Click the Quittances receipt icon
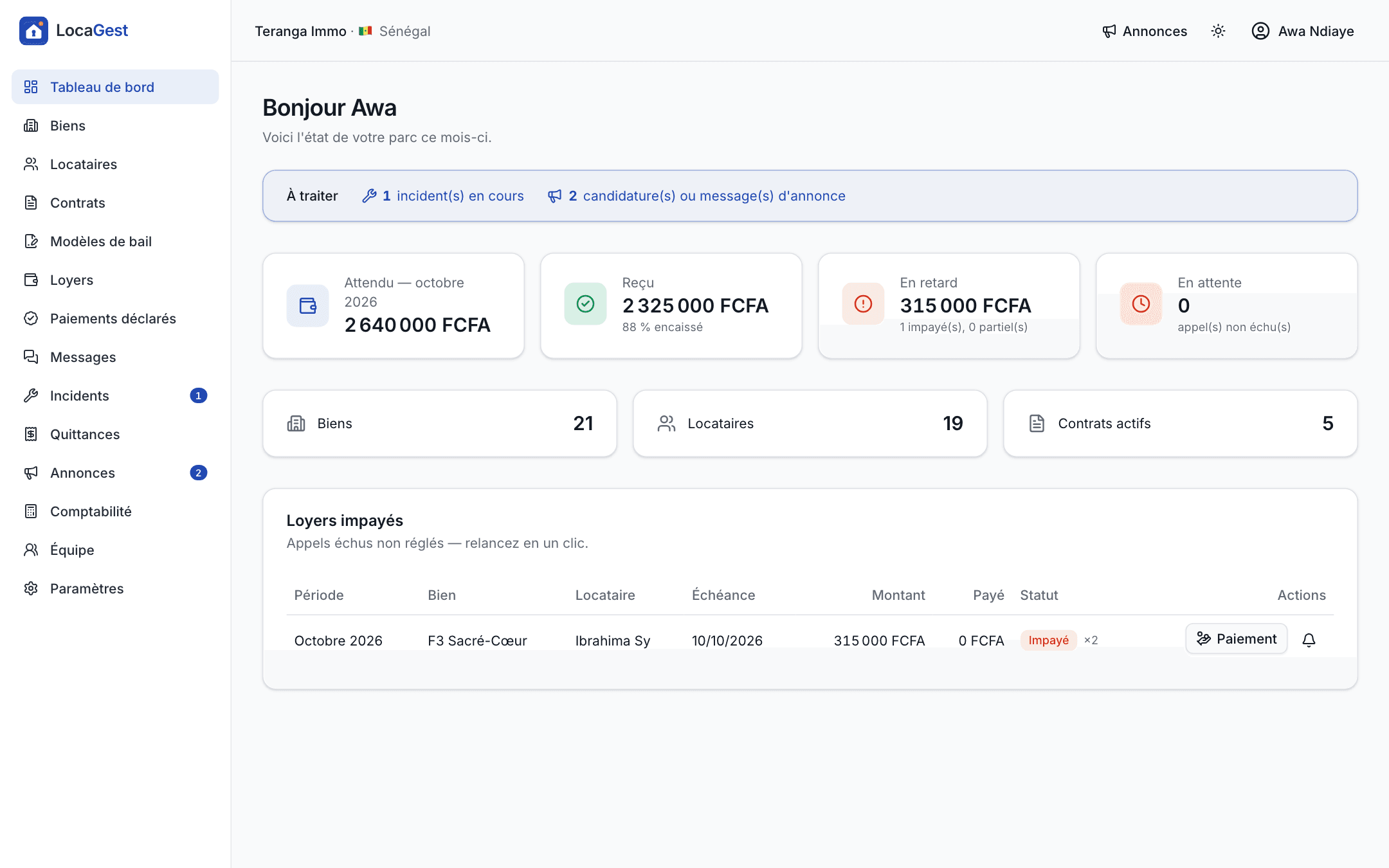This screenshot has height=868, width=1389. 31,434
